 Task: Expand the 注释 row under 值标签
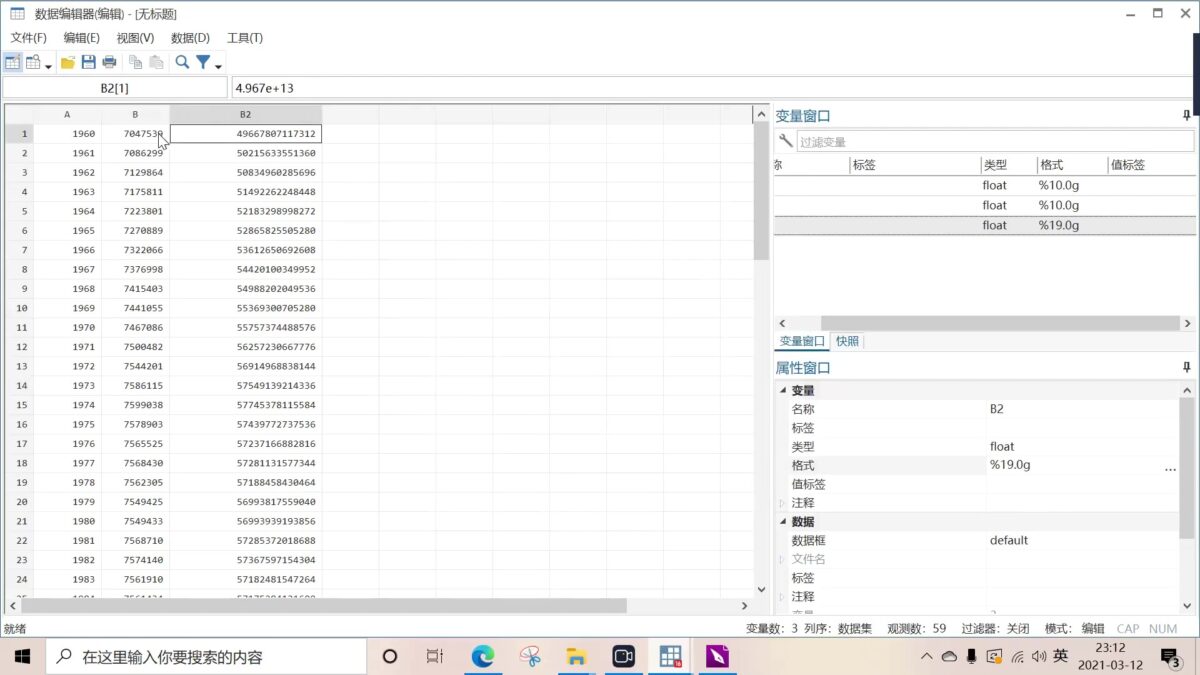tap(783, 503)
